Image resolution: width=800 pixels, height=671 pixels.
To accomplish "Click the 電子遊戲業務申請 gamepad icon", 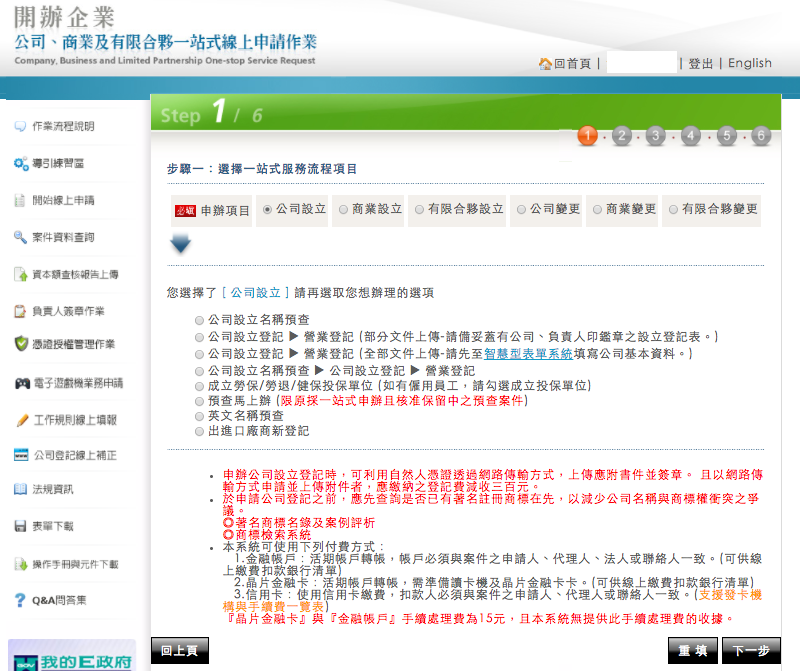I will coord(21,383).
